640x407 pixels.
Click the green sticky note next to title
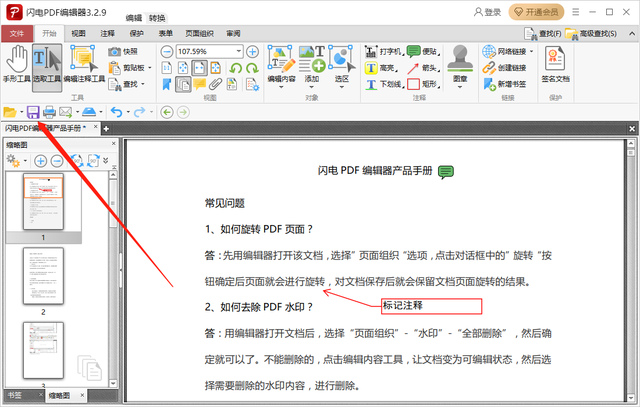coord(446,172)
